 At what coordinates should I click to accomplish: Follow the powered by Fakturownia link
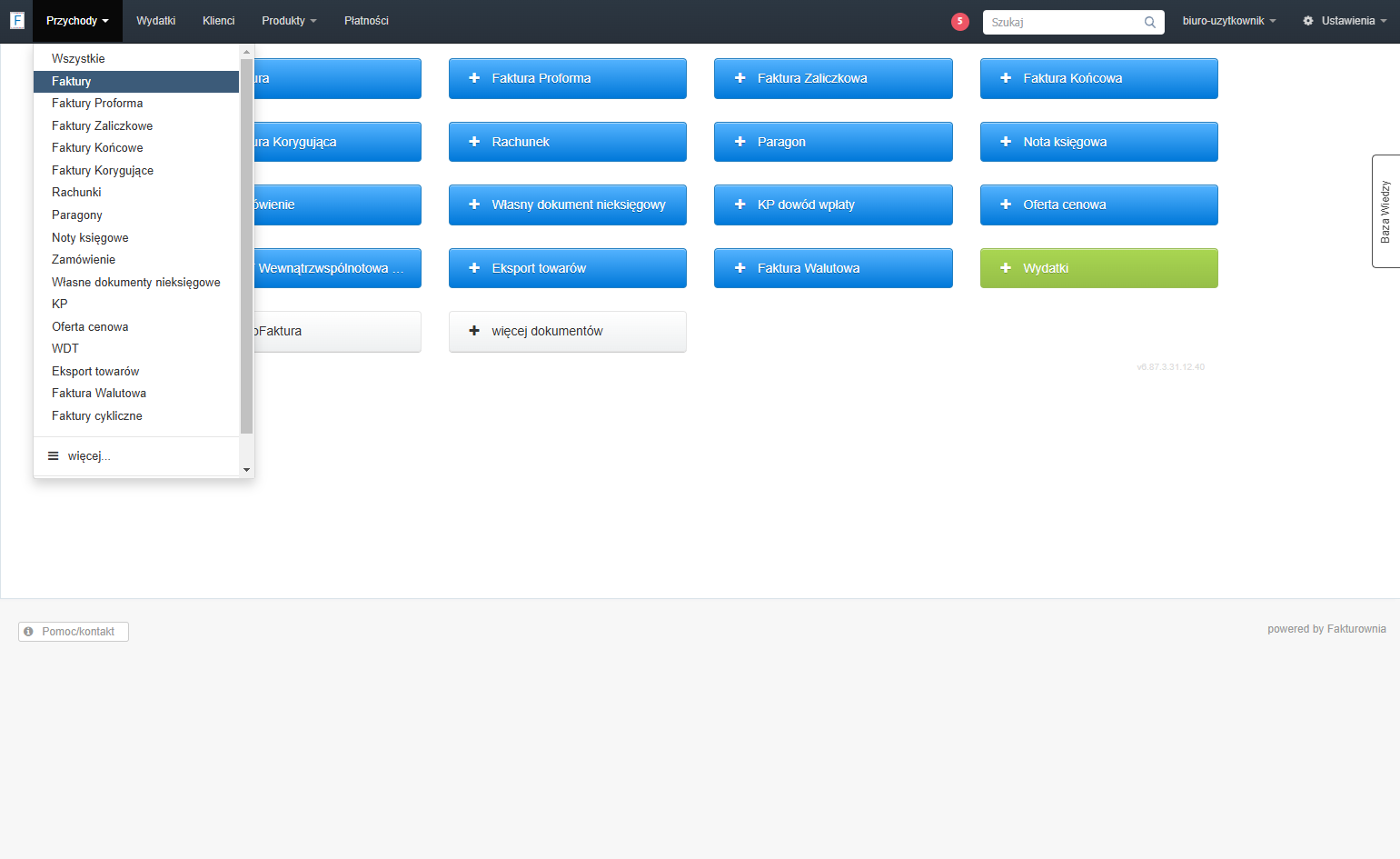(1326, 629)
